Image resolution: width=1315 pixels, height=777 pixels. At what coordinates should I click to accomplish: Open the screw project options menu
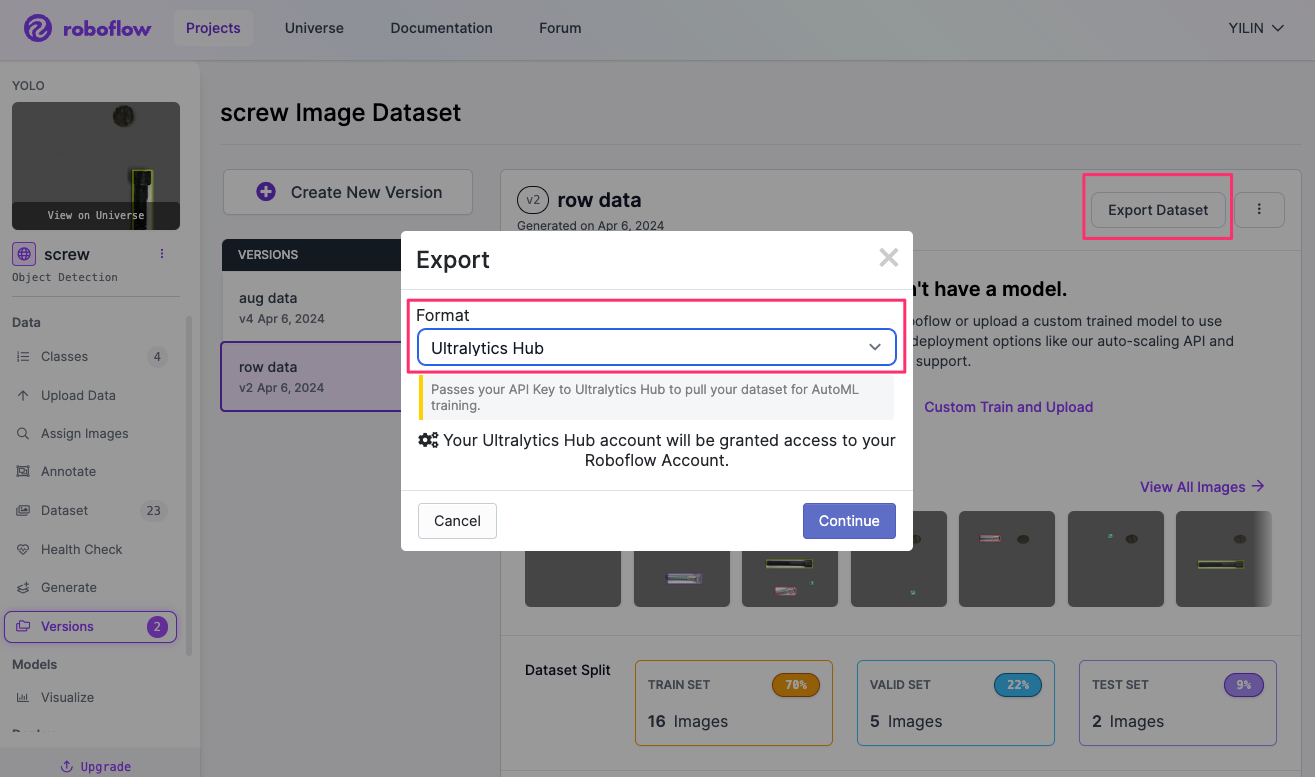point(163,254)
